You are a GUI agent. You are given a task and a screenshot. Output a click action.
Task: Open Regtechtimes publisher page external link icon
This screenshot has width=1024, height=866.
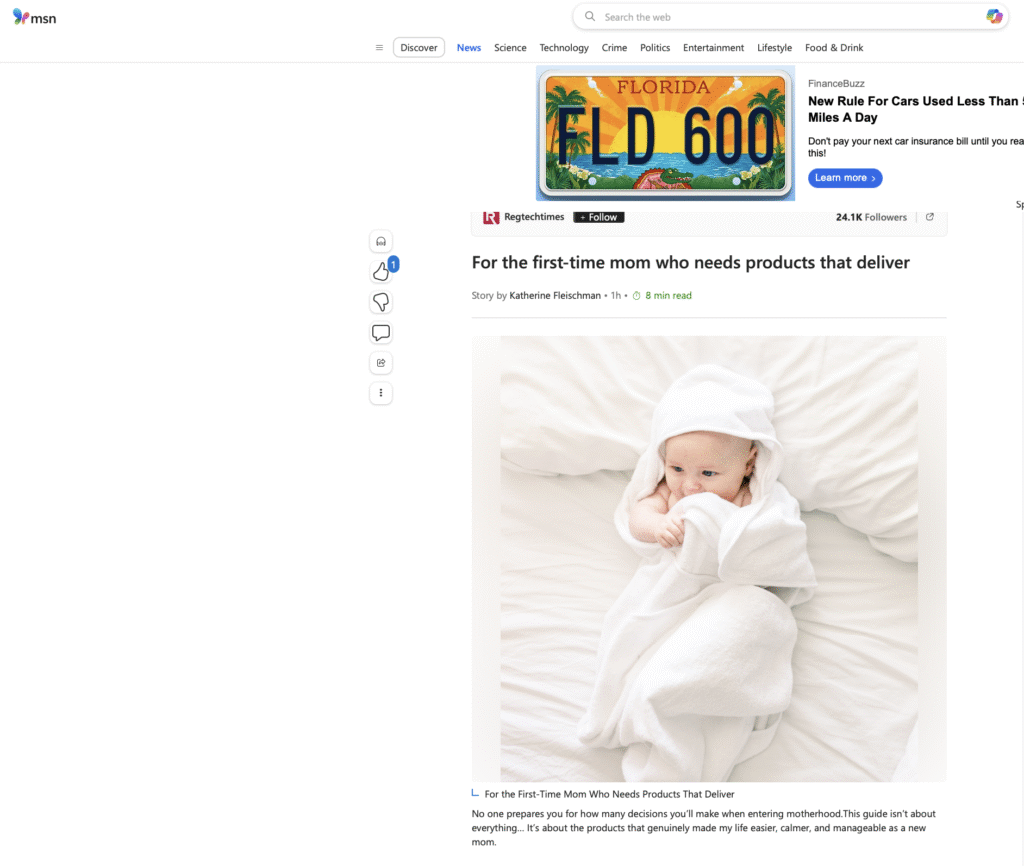tap(930, 217)
